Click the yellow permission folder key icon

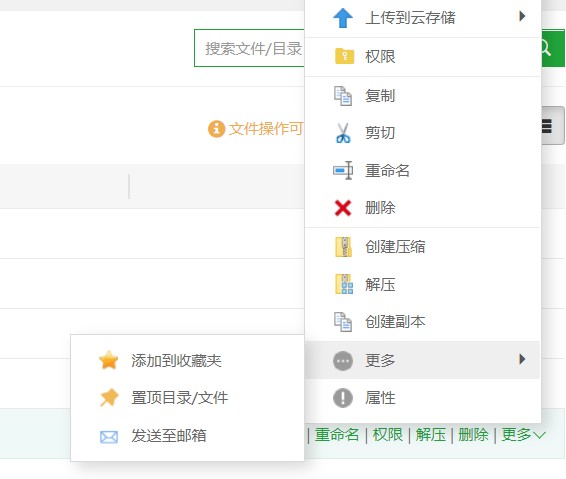click(344, 56)
